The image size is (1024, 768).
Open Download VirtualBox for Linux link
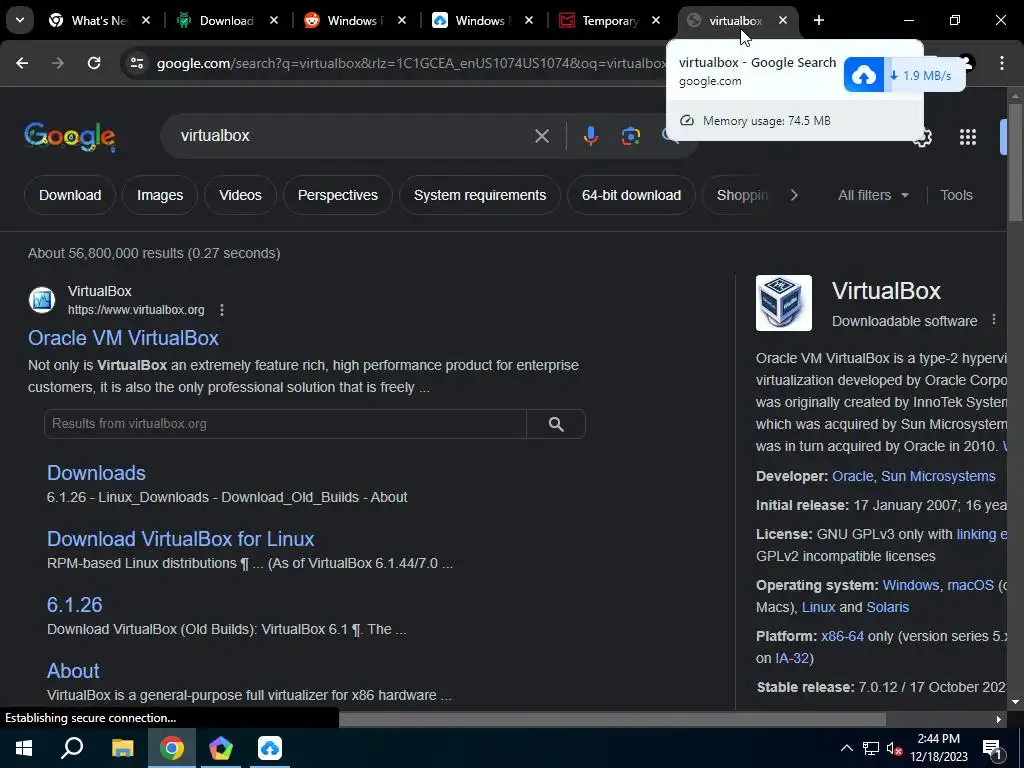pyautogui.click(x=180, y=539)
